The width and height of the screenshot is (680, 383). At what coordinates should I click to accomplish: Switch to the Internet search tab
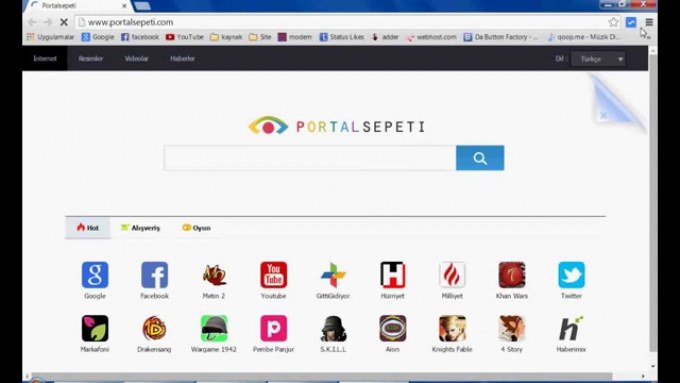[45, 59]
